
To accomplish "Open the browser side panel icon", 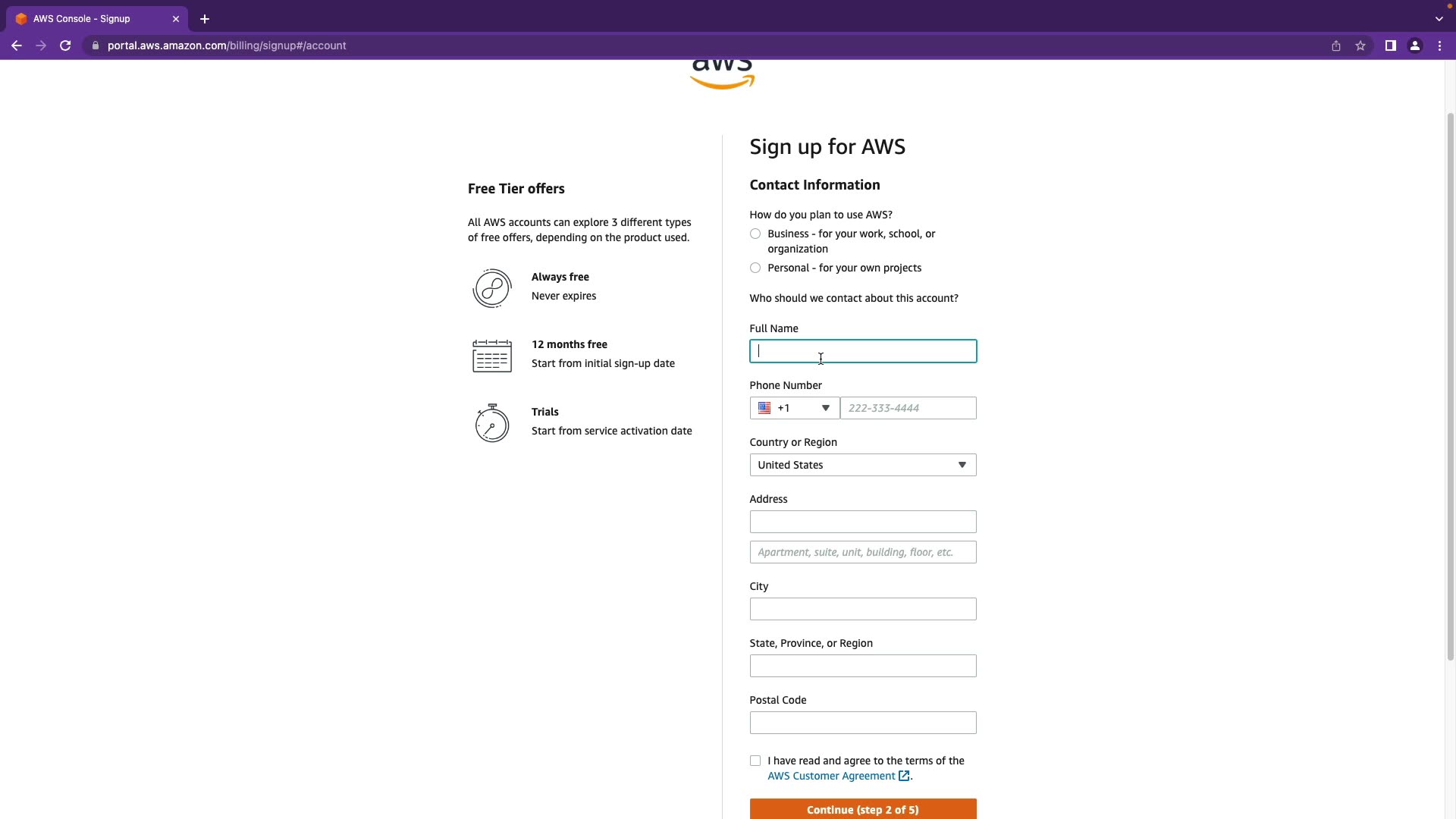I will tap(1390, 45).
